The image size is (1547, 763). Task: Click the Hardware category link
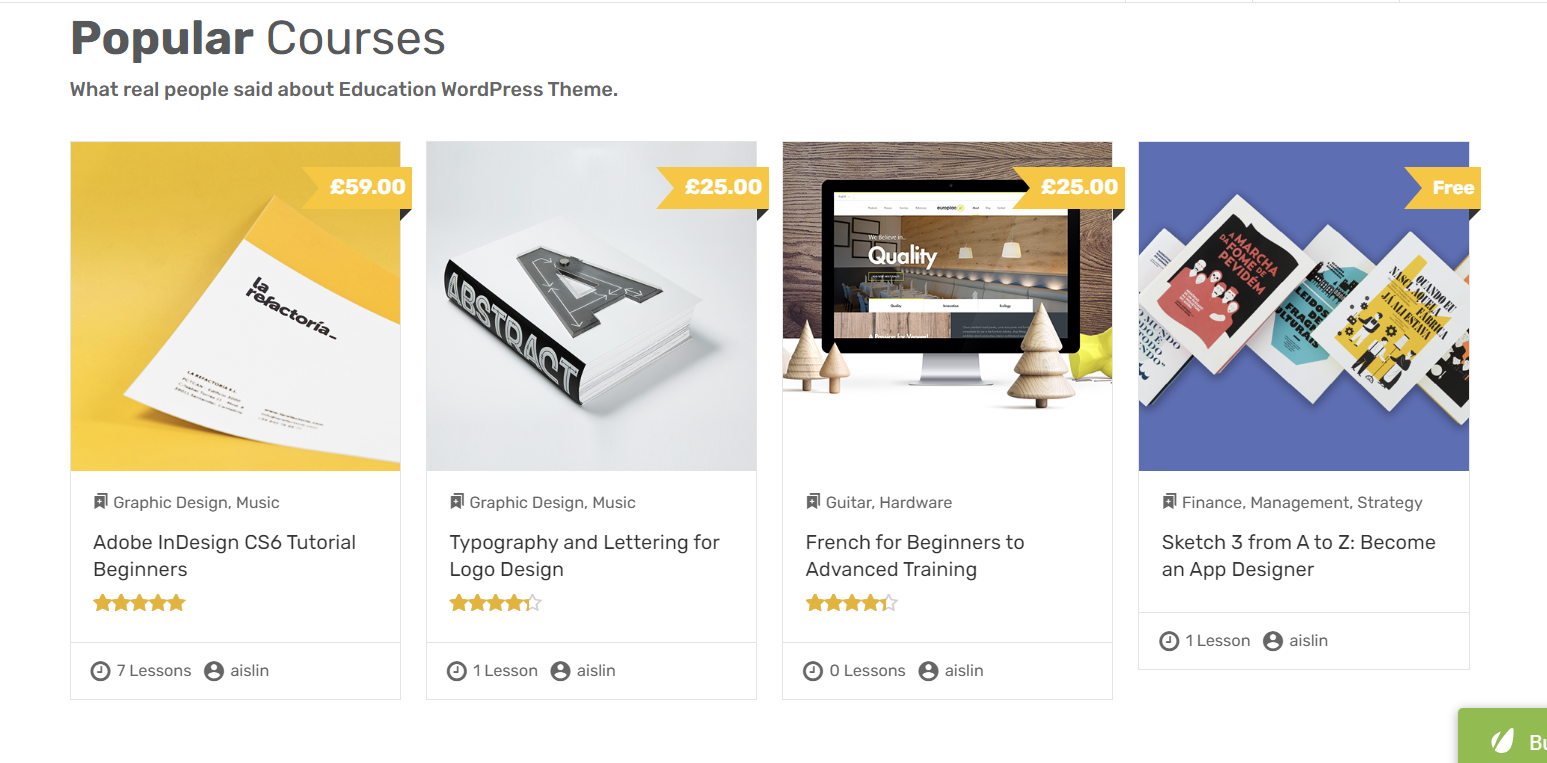[916, 502]
